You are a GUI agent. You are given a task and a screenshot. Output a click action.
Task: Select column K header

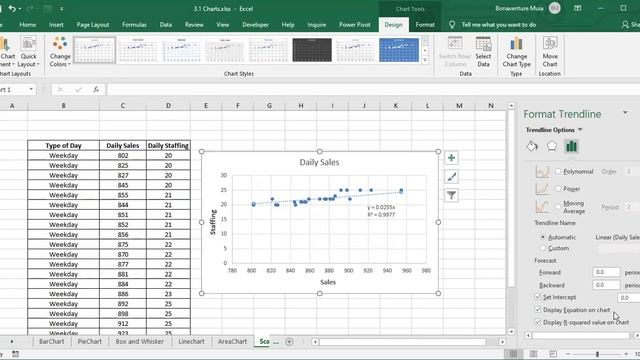coord(396,105)
